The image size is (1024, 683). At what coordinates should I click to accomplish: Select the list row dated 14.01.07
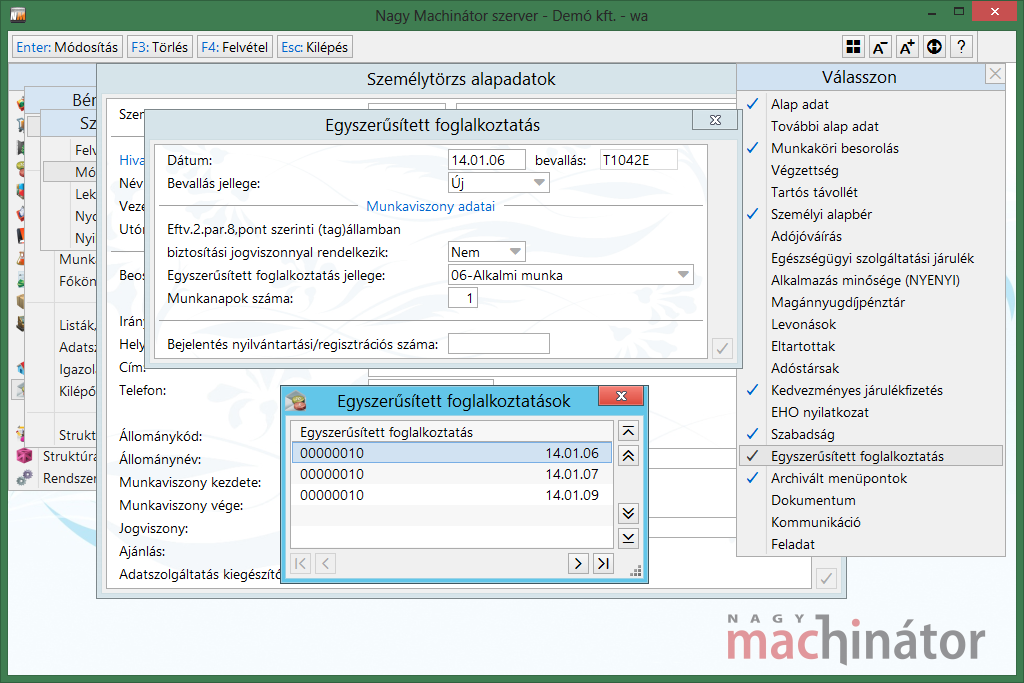(x=450, y=474)
